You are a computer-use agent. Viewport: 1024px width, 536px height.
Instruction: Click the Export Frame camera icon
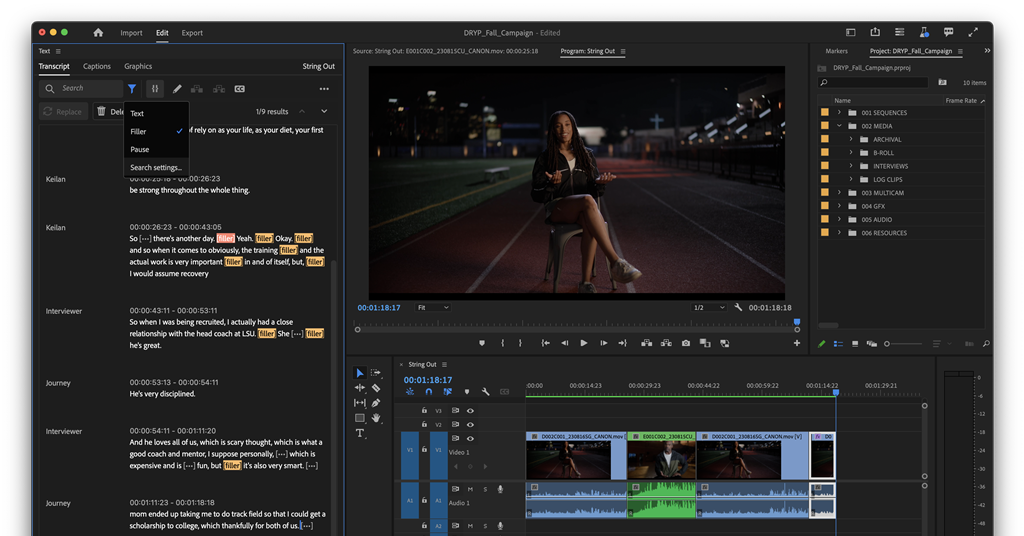686,343
